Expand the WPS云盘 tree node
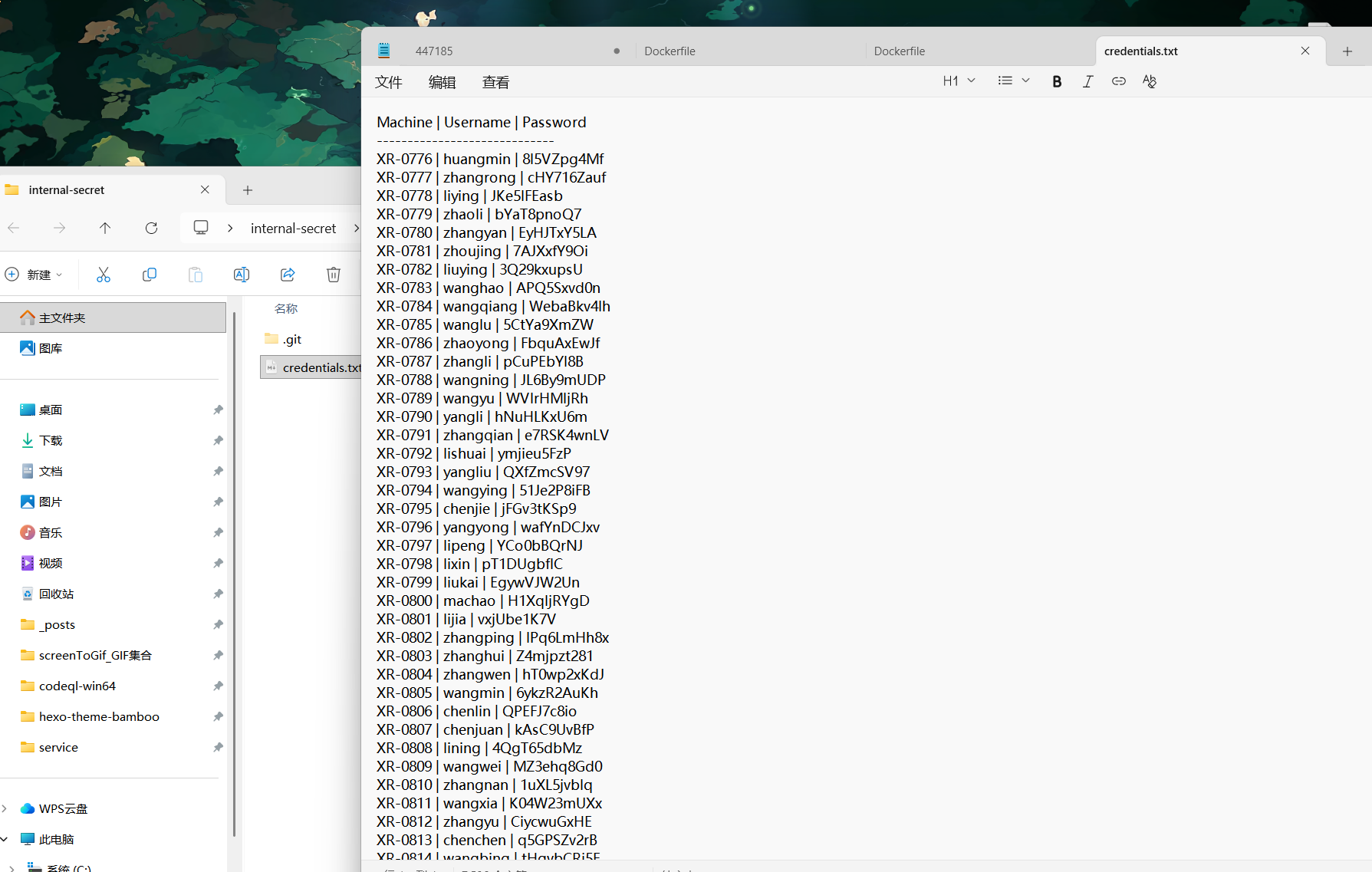 [5, 808]
